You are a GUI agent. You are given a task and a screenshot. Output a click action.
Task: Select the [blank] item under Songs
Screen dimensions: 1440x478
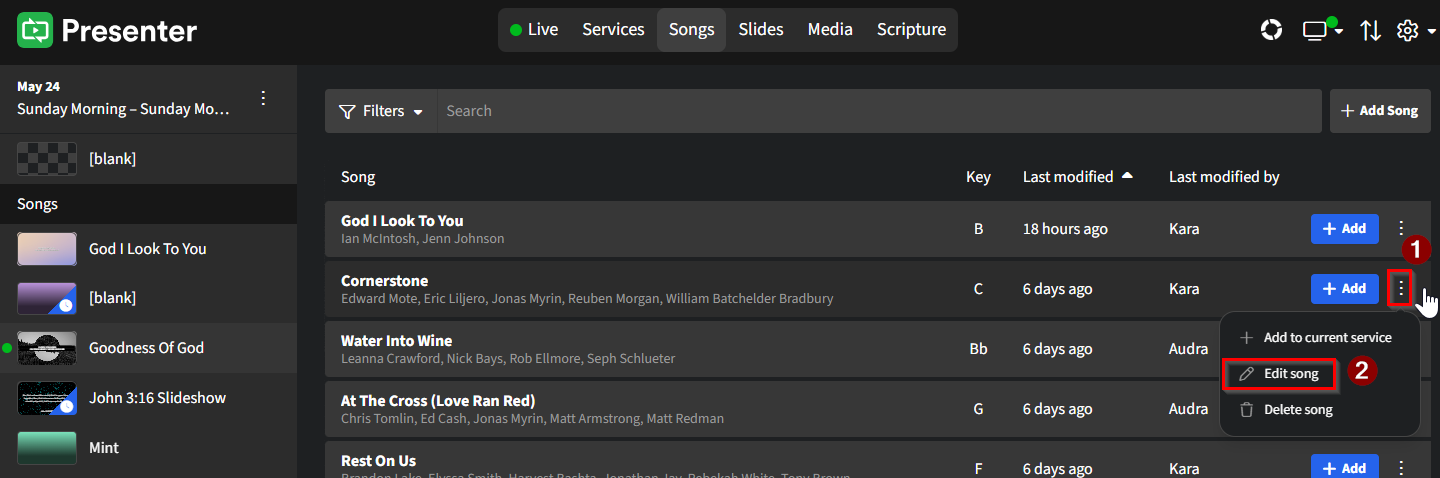(148, 298)
